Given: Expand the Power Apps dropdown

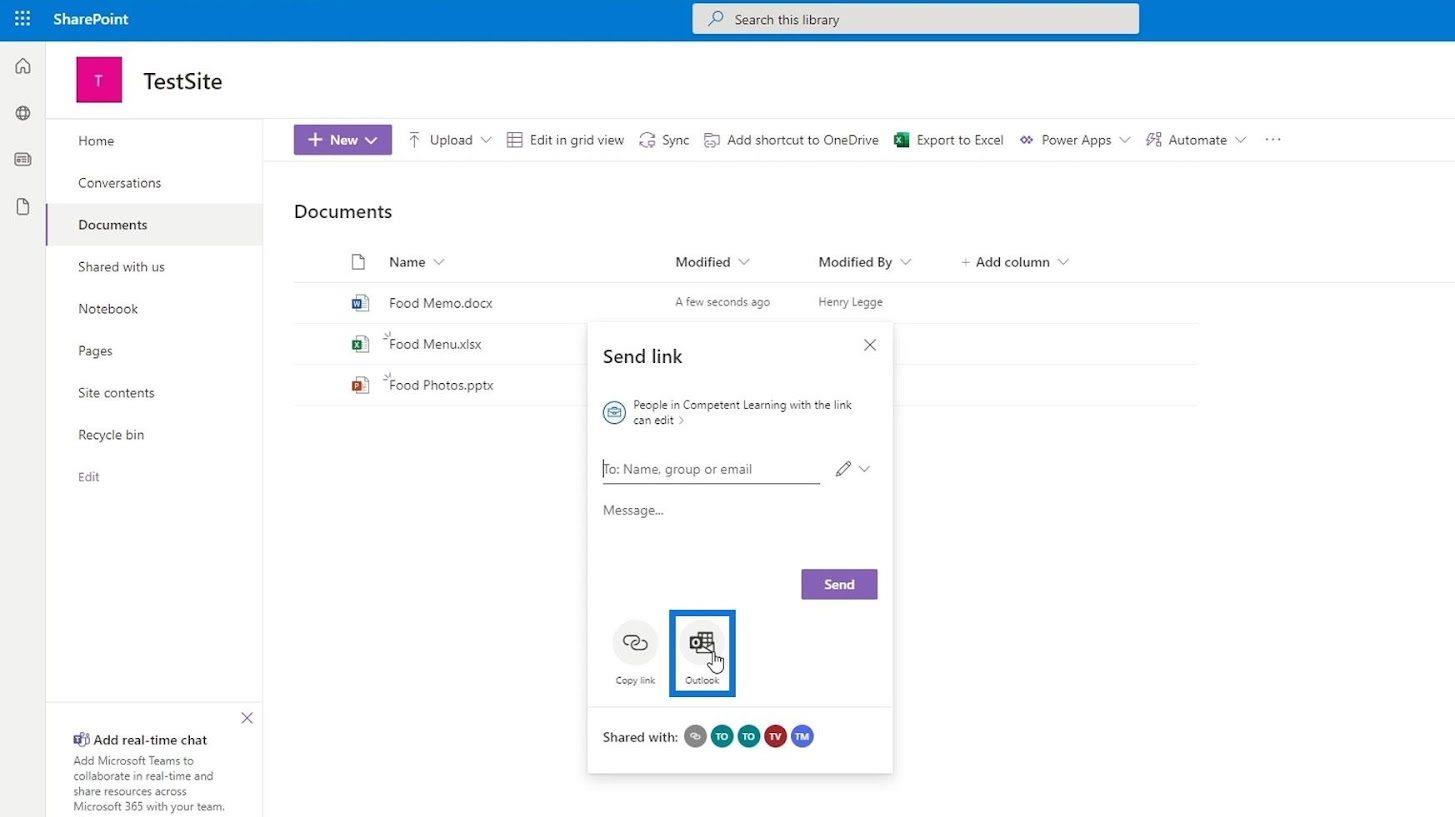Looking at the screenshot, I should (x=1124, y=140).
